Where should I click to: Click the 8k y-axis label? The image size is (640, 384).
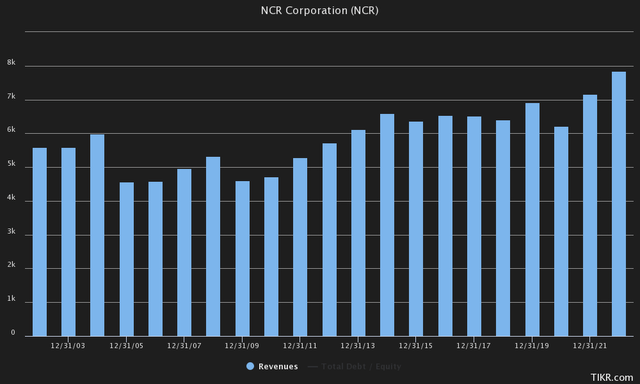click(11, 62)
